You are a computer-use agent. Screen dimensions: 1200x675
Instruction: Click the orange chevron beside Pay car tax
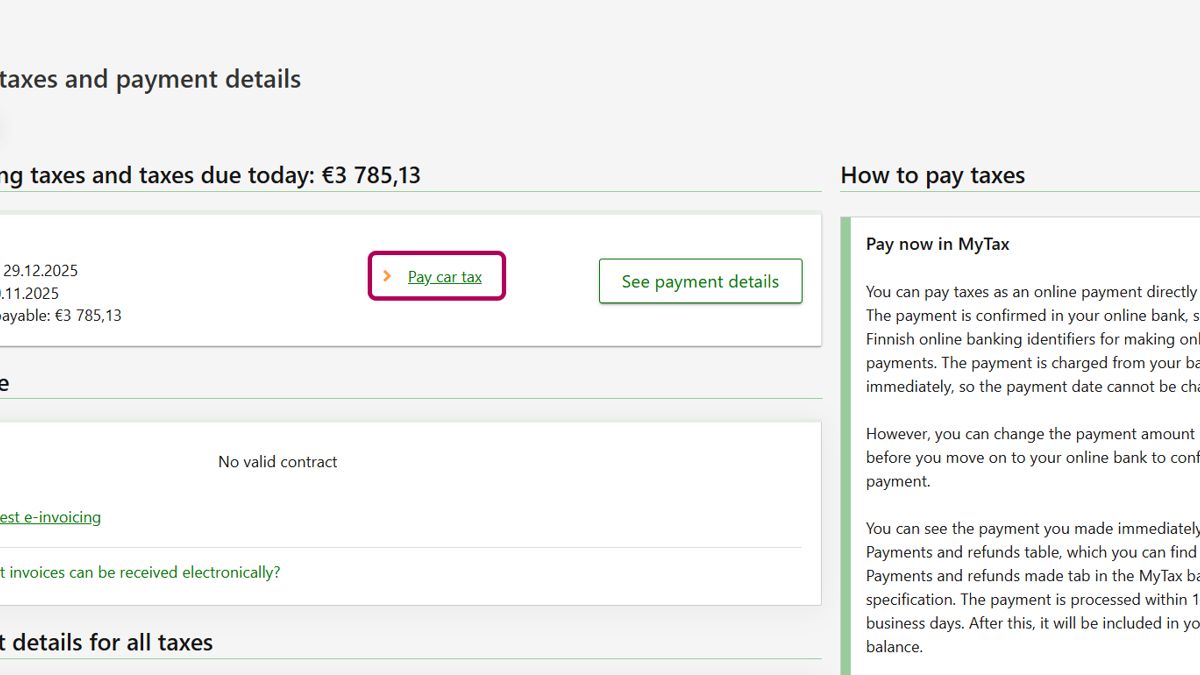(x=387, y=276)
